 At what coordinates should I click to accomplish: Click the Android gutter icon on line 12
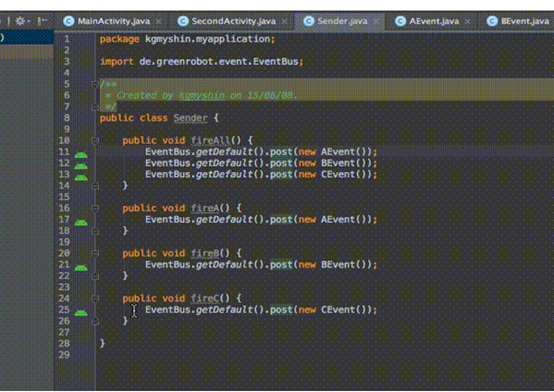click(81, 166)
